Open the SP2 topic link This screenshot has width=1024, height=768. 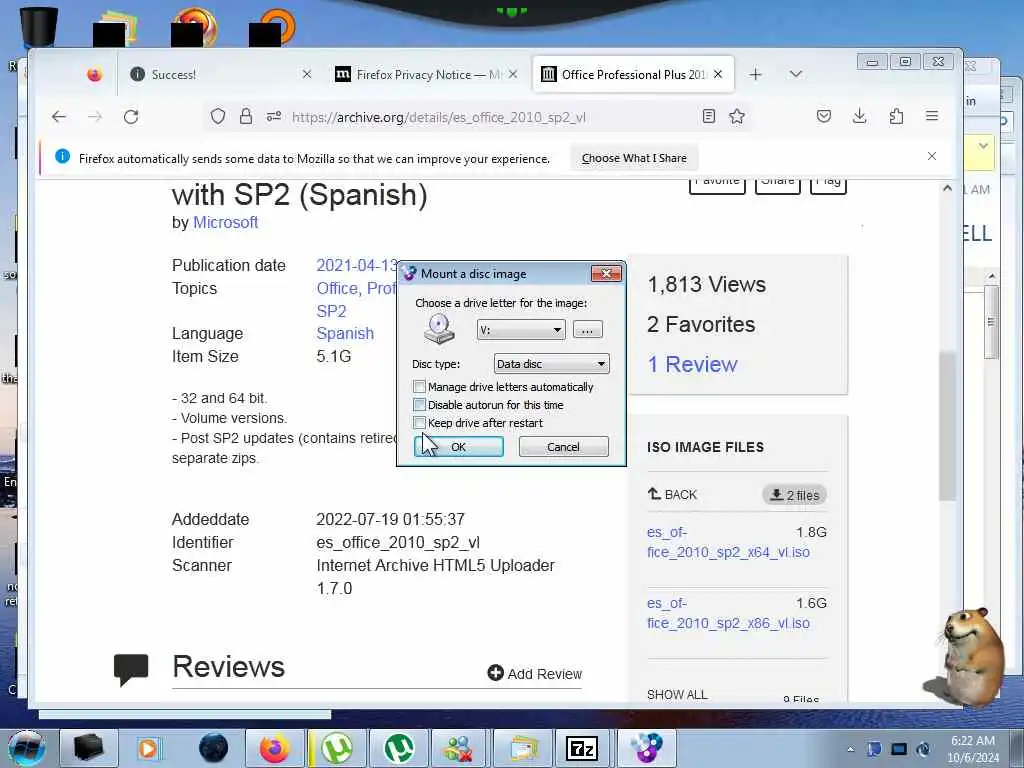click(331, 311)
